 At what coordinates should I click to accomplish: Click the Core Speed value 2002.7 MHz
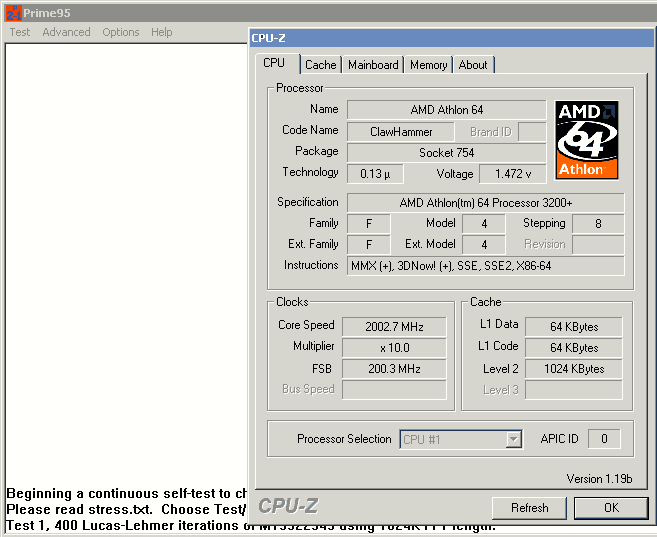(394, 327)
